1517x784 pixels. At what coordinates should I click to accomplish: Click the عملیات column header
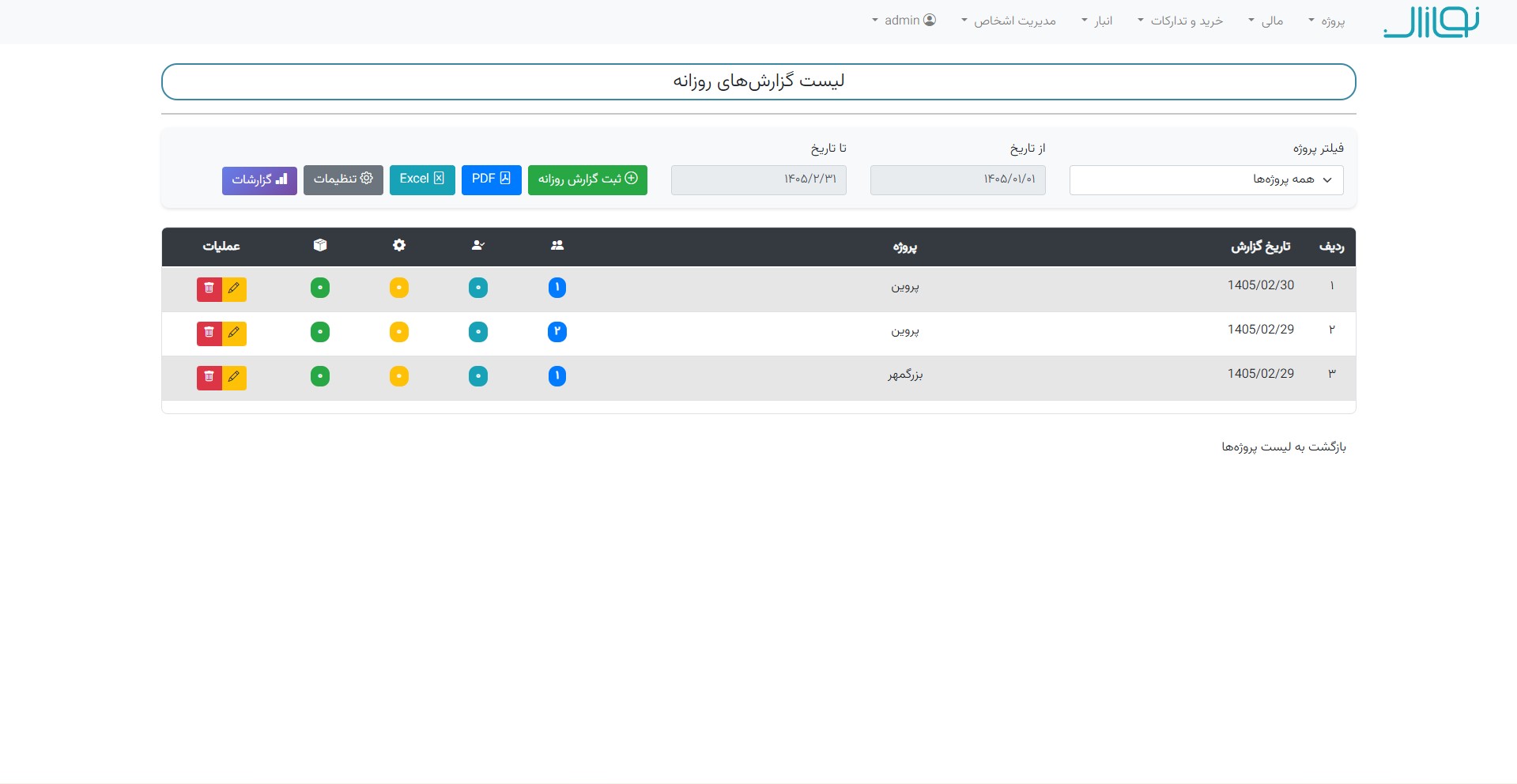[x=221, y=247]
